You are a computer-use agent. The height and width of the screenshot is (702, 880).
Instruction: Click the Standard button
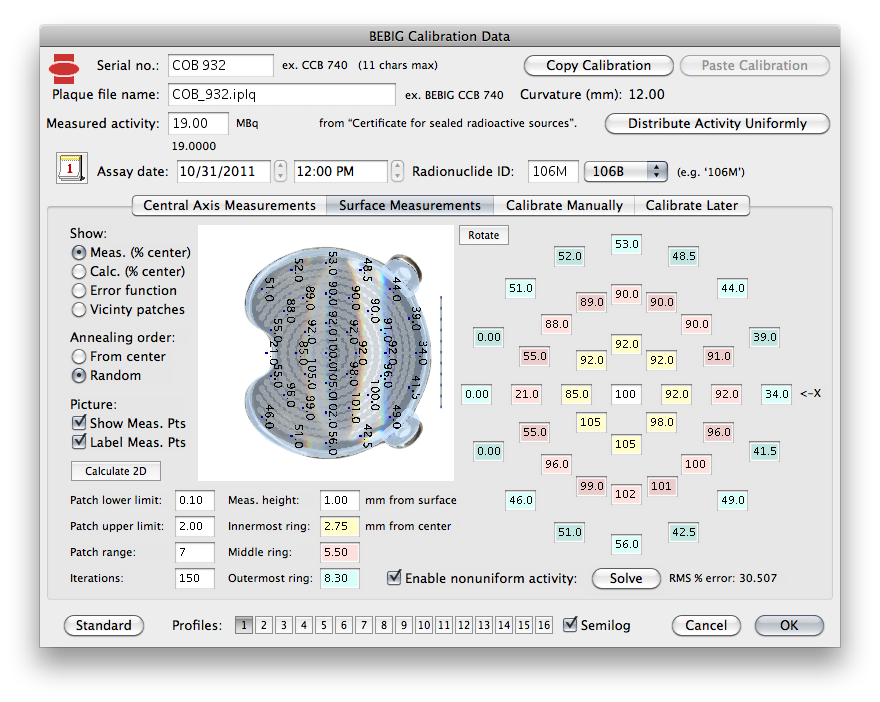[x=104, y=625]
